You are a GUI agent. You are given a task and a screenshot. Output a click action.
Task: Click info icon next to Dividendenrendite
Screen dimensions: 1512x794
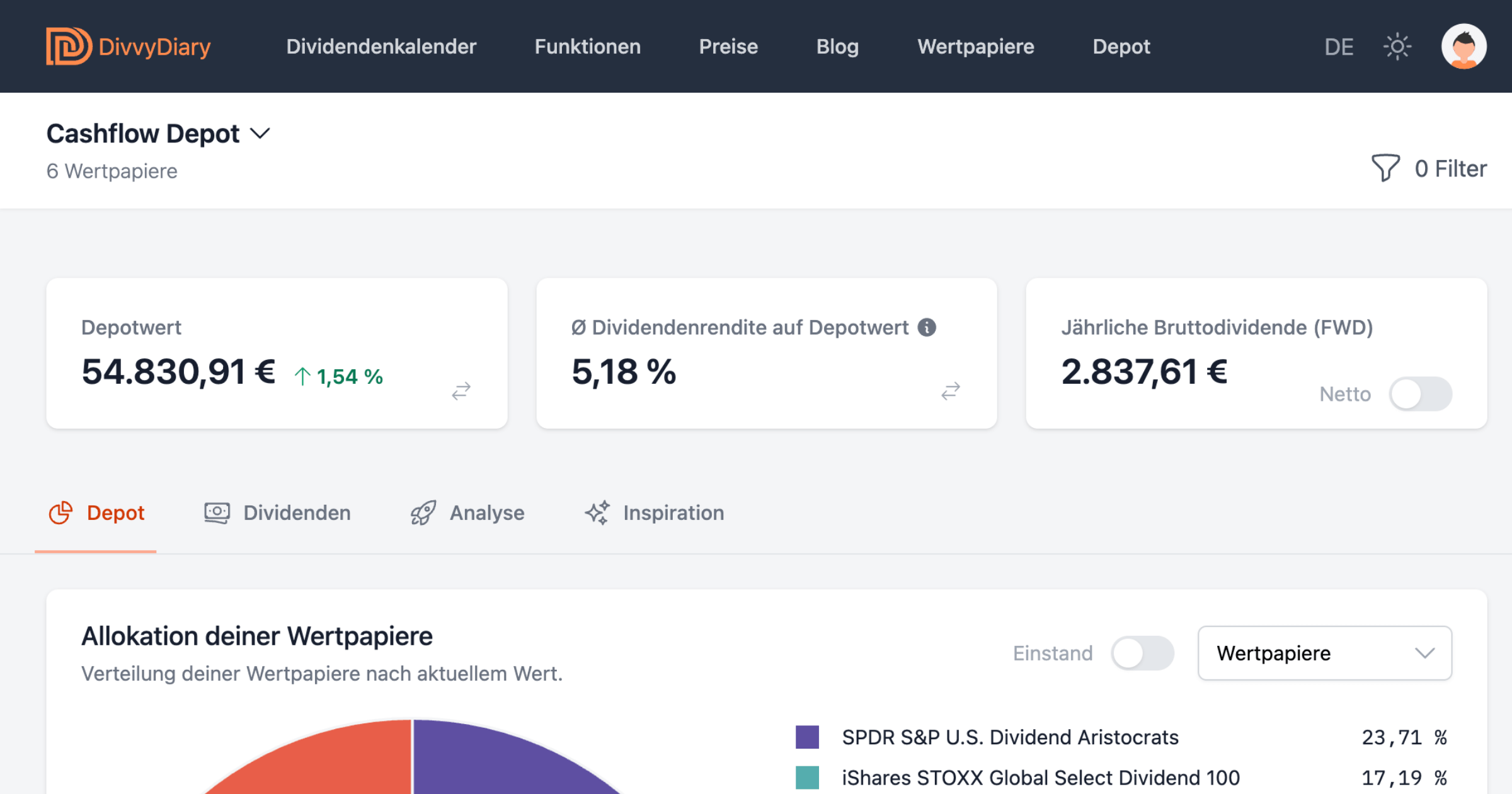[927, 327]
